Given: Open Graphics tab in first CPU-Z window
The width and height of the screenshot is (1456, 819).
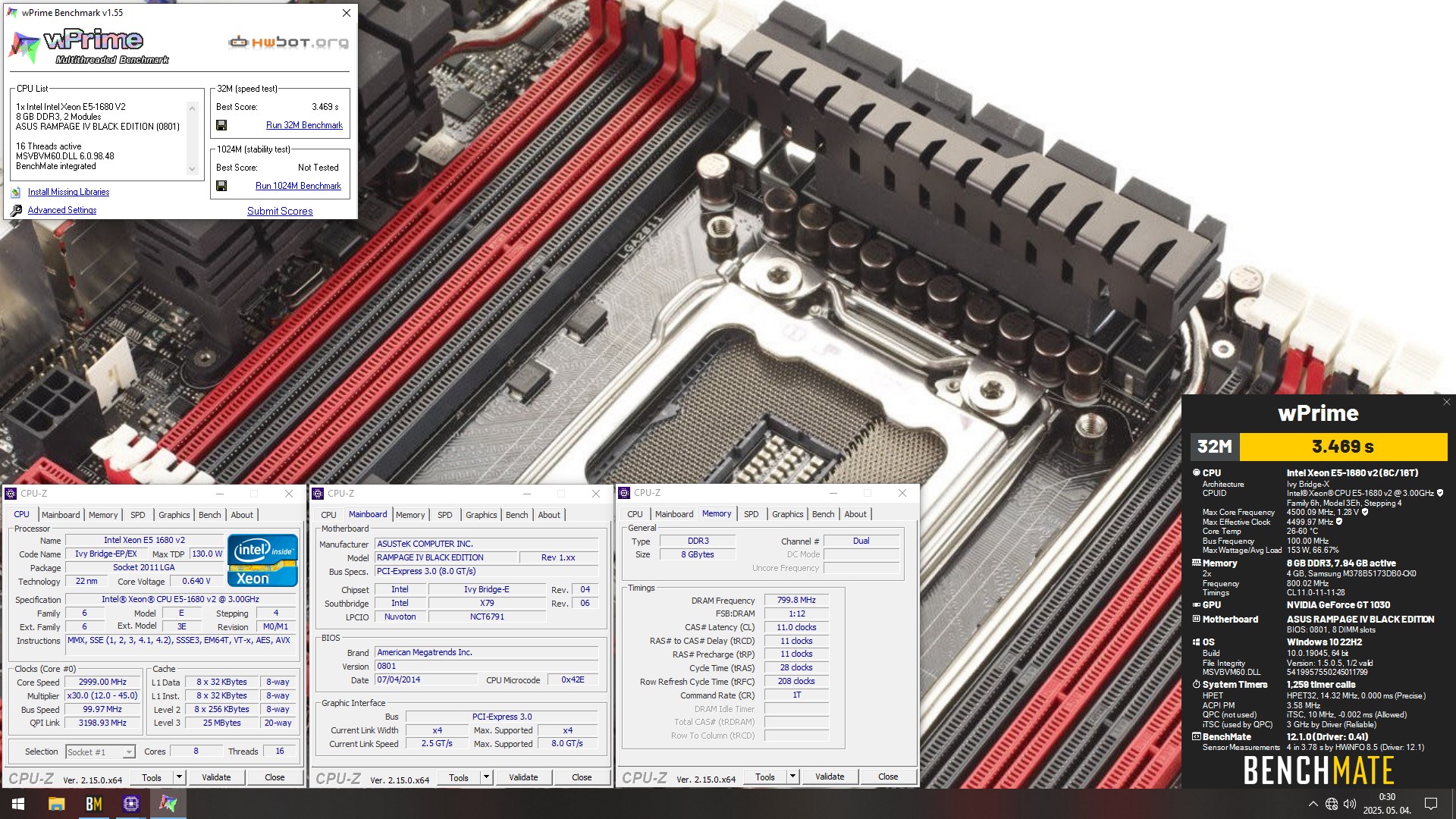Looking at the screenshot, I should click(174, 515).
